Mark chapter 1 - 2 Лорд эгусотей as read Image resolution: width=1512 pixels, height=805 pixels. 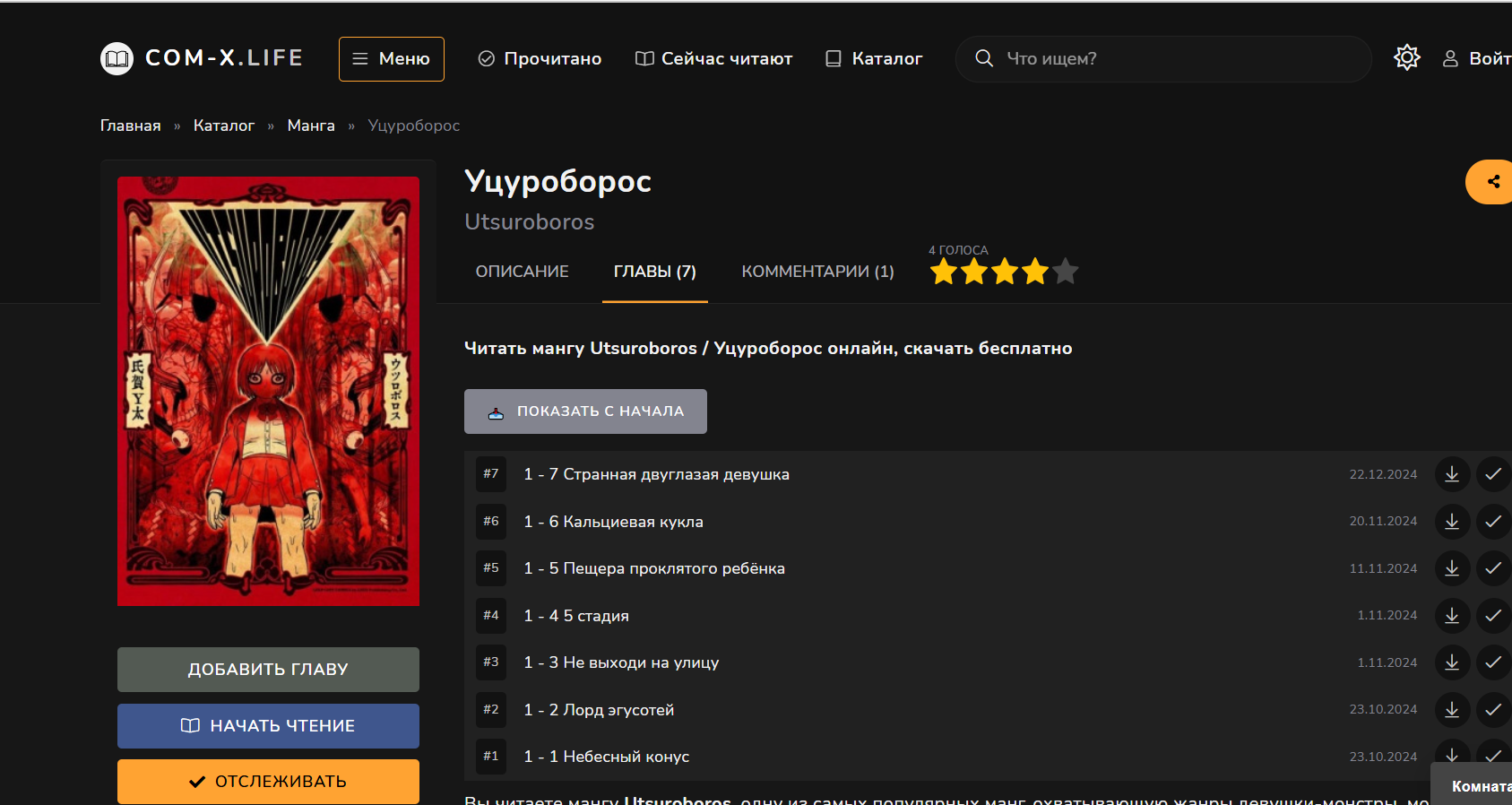[x=1493, y=710]
